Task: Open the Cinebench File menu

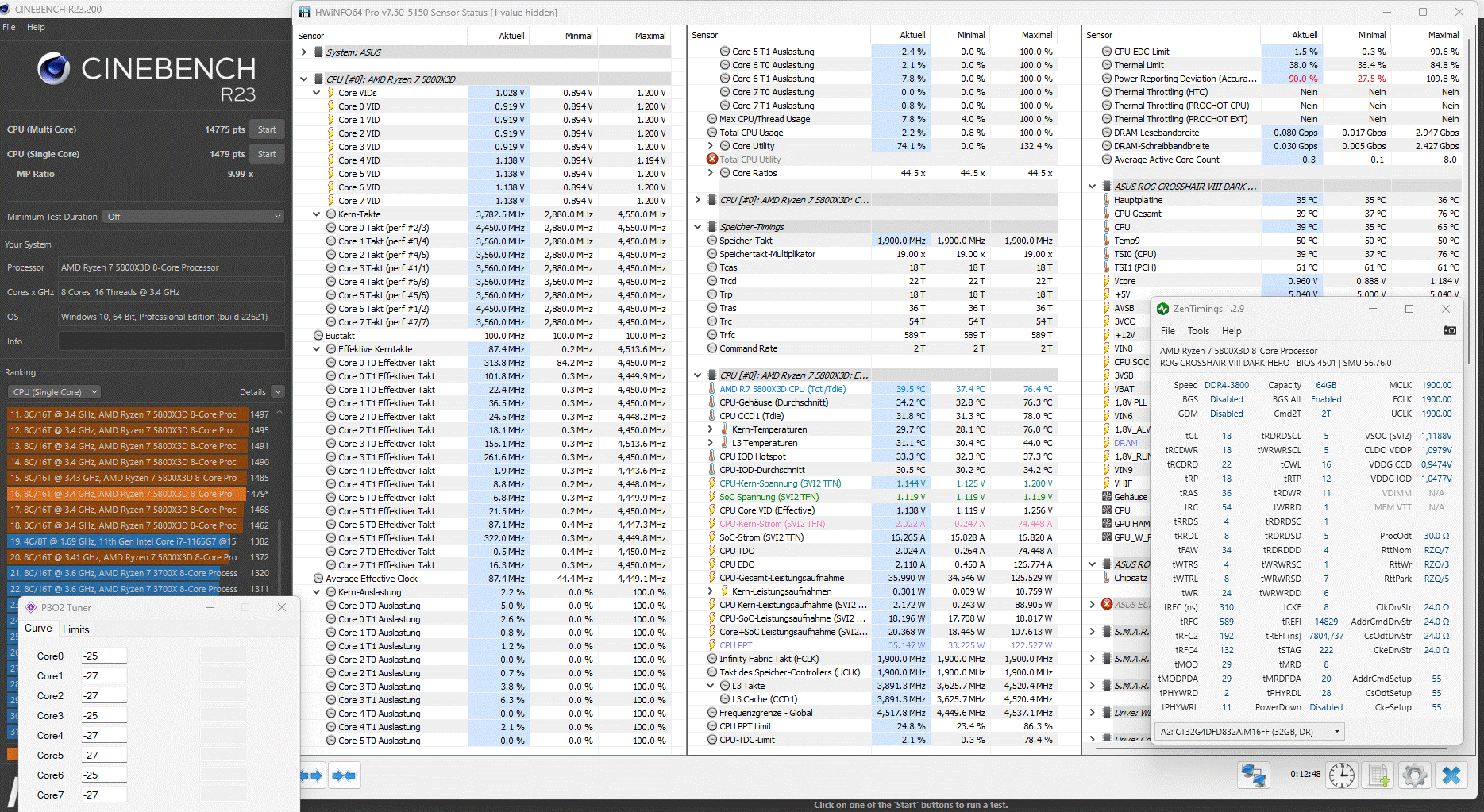Action: tap(10, 27)
